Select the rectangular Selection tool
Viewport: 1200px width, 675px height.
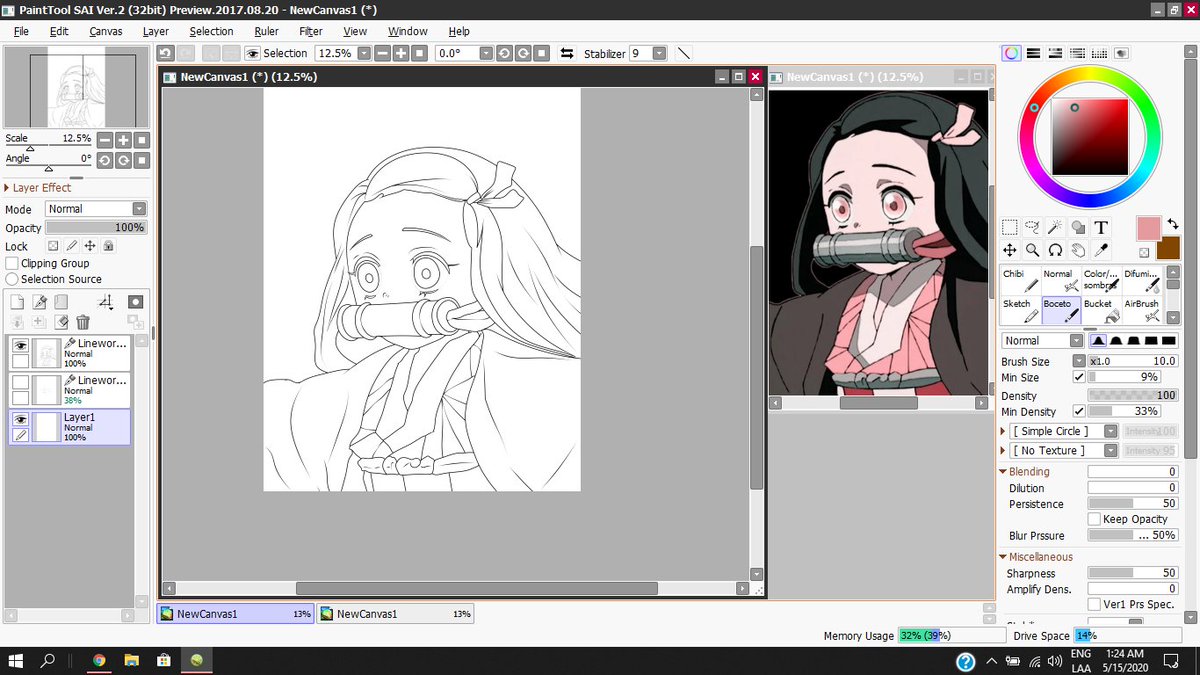click(x=1010, y=227)
